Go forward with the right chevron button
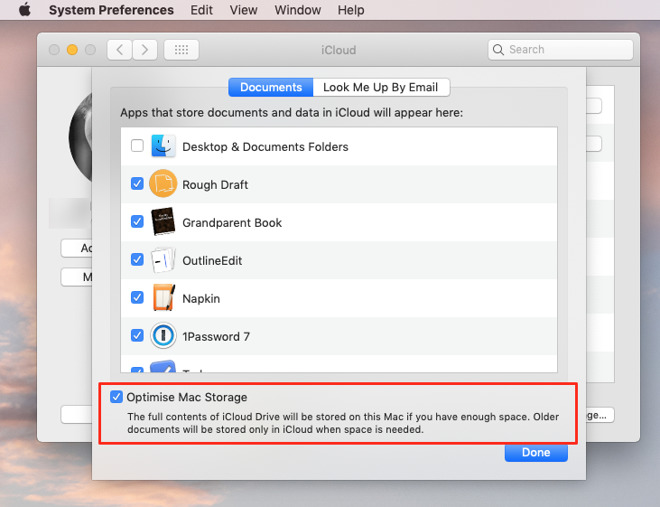Screen dimensions: 660x507 coord(145,50)
